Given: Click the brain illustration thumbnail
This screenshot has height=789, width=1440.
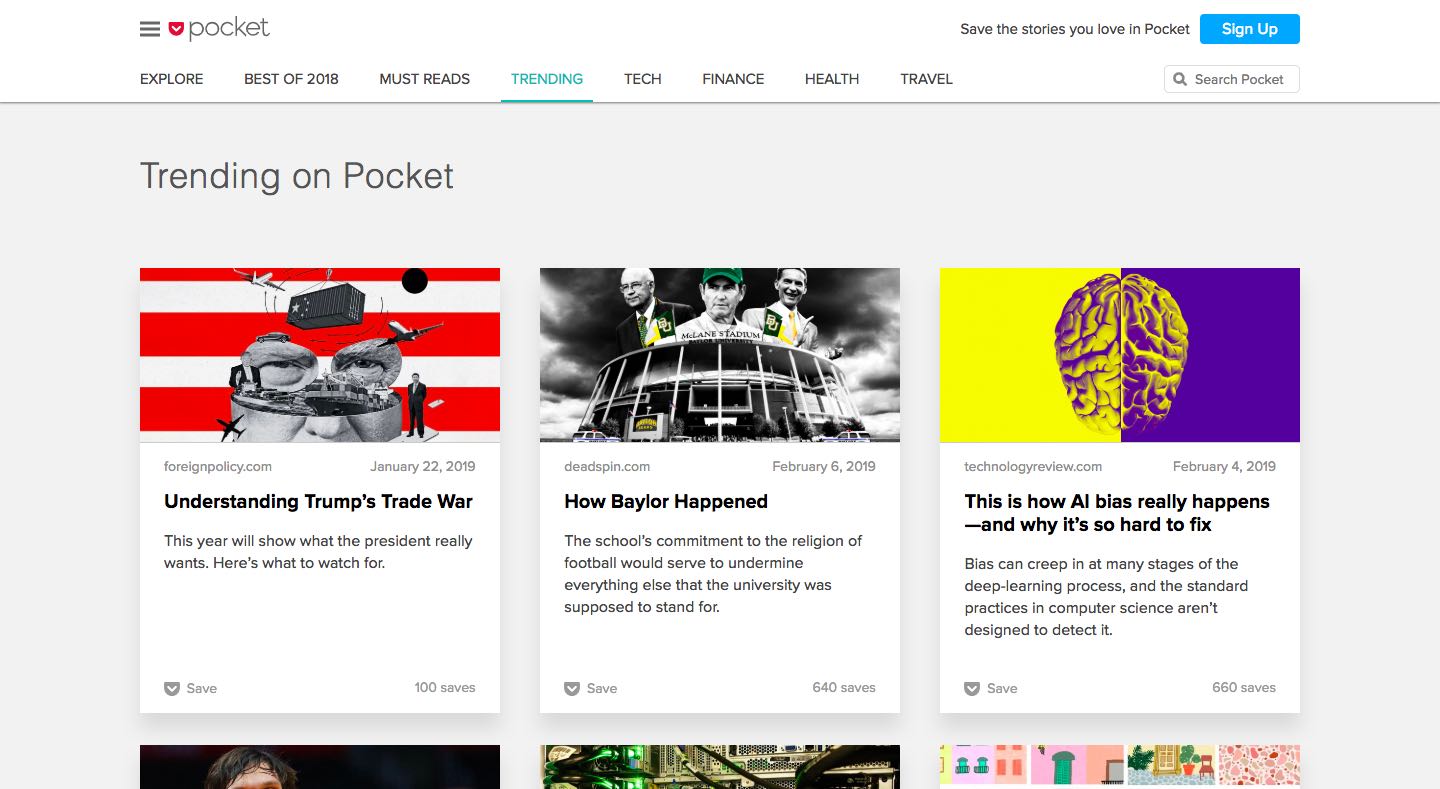Looking at the screenshot, I should [x=1120, y=355].
